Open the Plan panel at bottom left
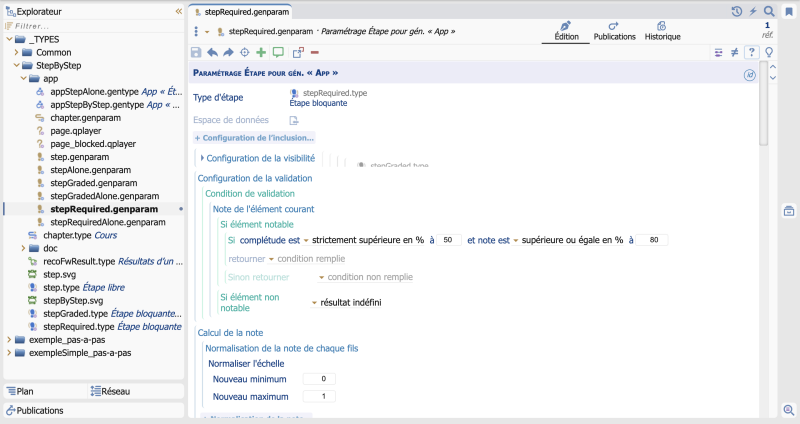Screen dimensions: 800x424 tap(46, 391)
